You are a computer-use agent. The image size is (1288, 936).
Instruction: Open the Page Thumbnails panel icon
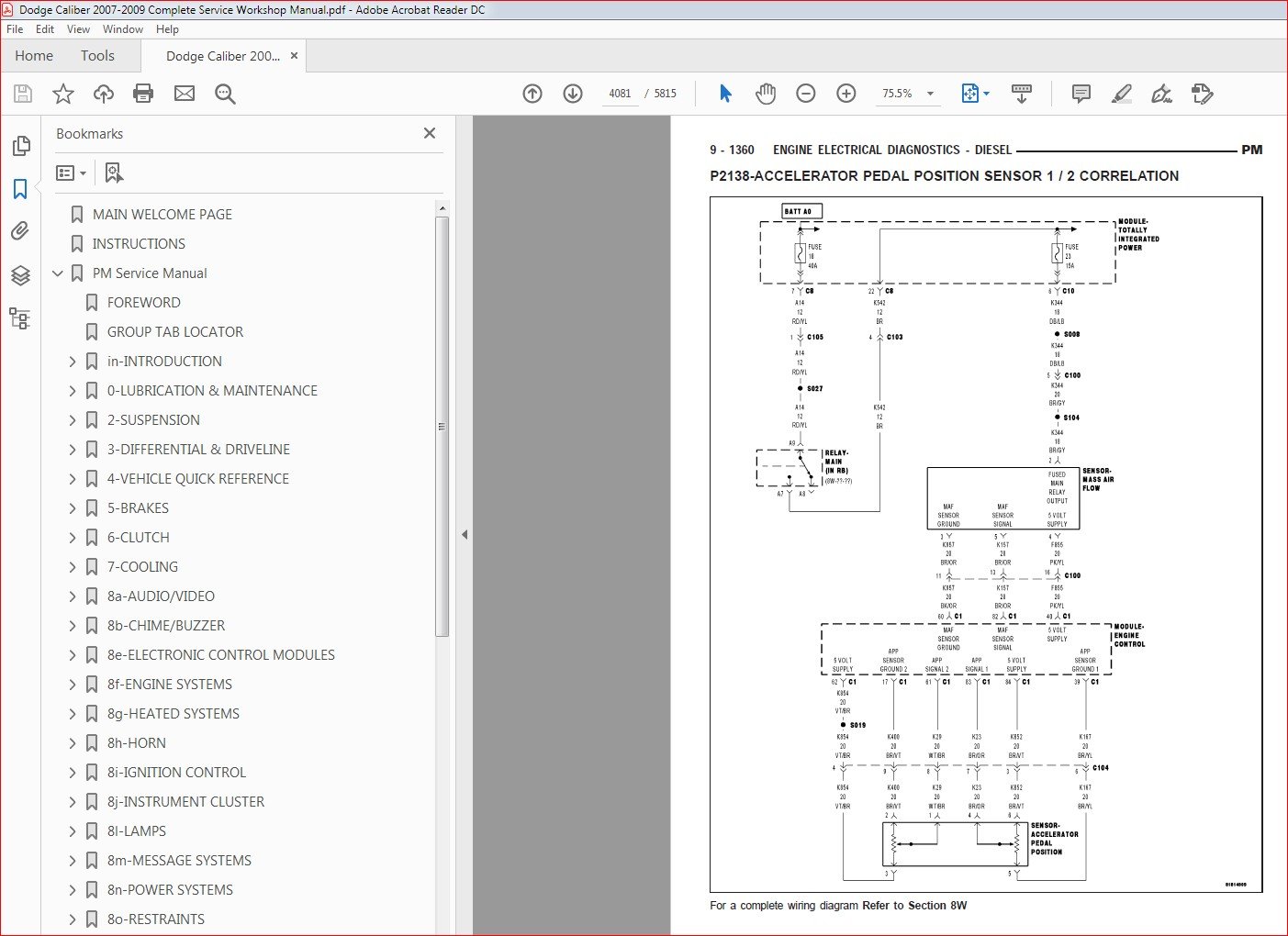click(x=20, y=146)
